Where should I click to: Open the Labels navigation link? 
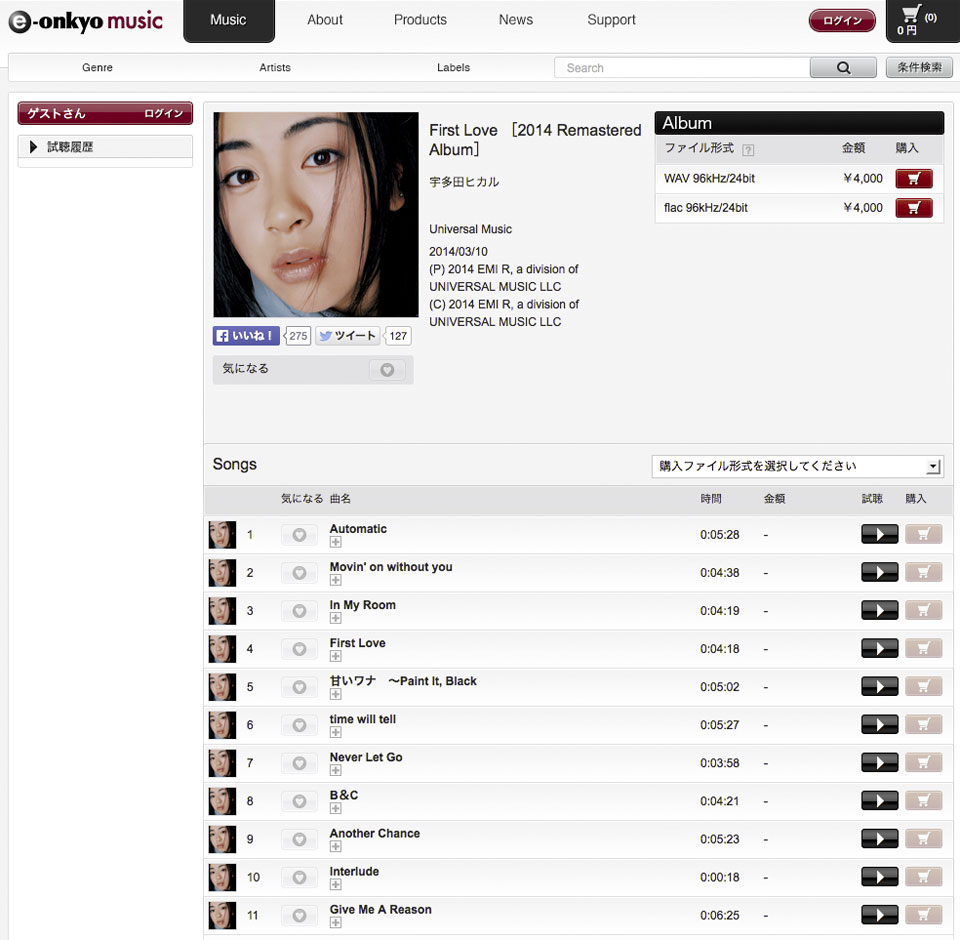453,67
